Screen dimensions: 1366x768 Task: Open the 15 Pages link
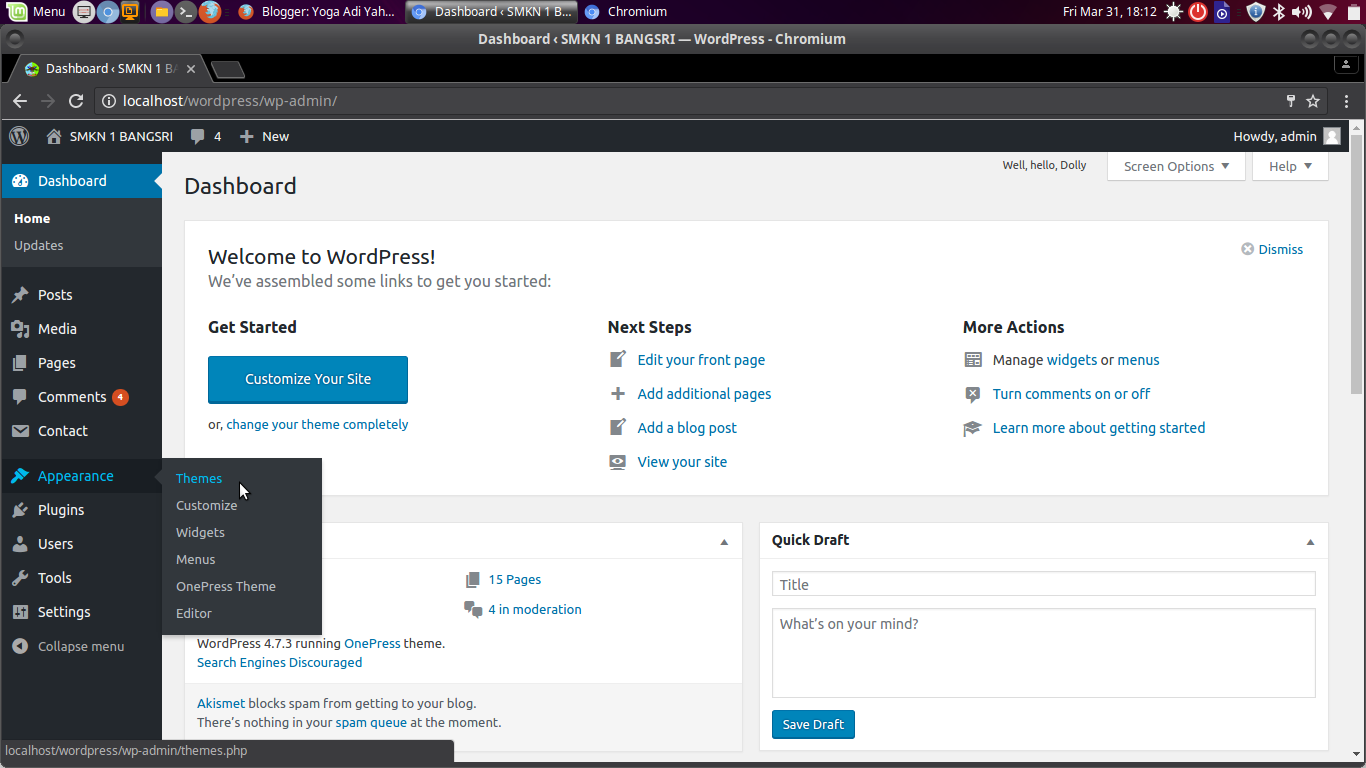point(515,579)
